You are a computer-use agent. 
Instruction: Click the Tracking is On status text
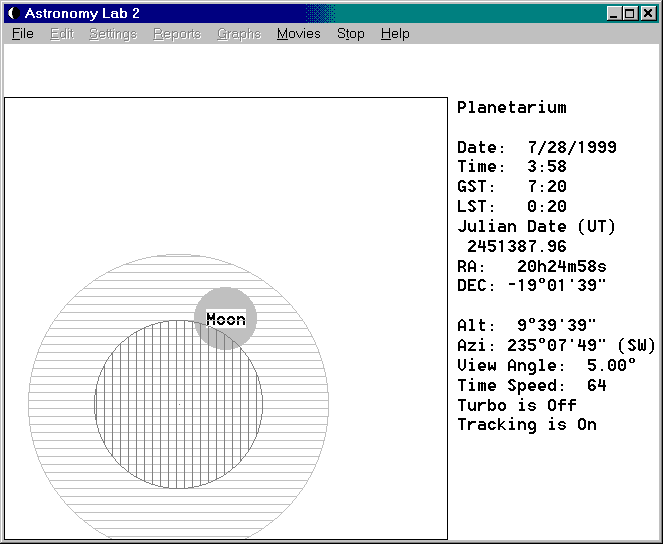pyautogui.click(x=526, y=424)
